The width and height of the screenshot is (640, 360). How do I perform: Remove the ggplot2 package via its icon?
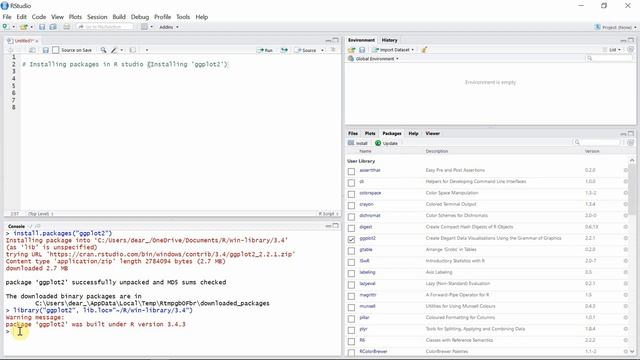[x=626, y=238]
